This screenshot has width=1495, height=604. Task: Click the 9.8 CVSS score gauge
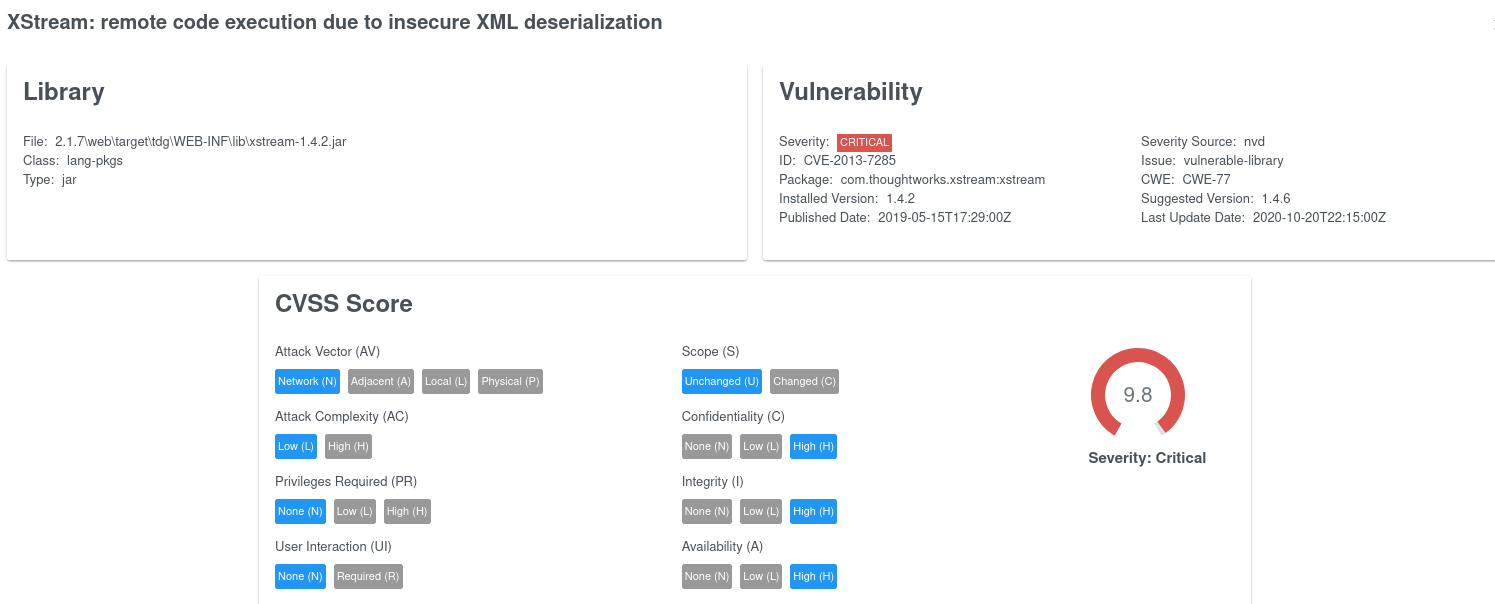click(x=1138, y=395)
